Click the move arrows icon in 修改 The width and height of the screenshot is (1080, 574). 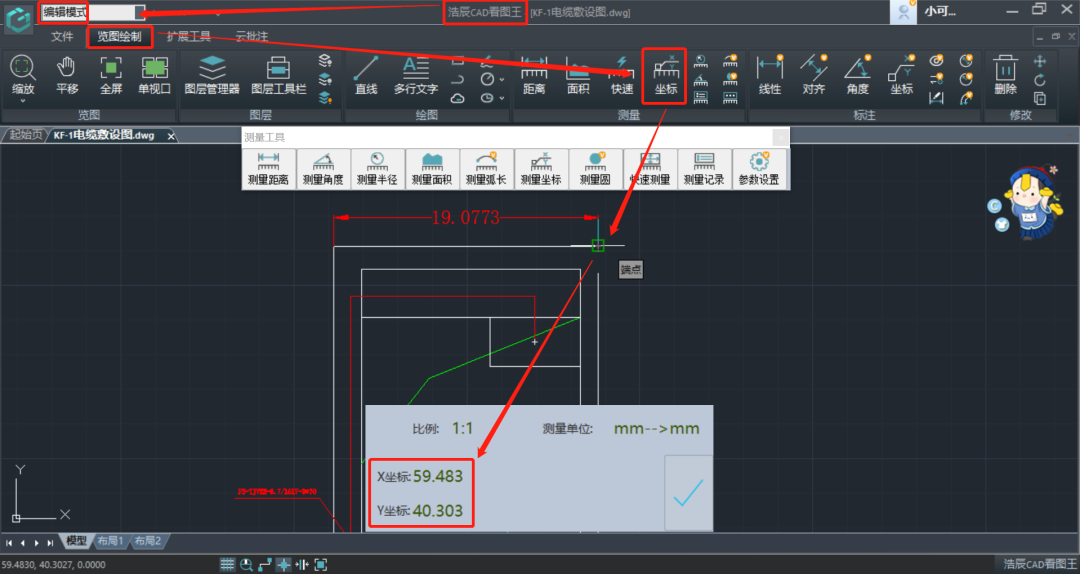[x=1040, y=61]
